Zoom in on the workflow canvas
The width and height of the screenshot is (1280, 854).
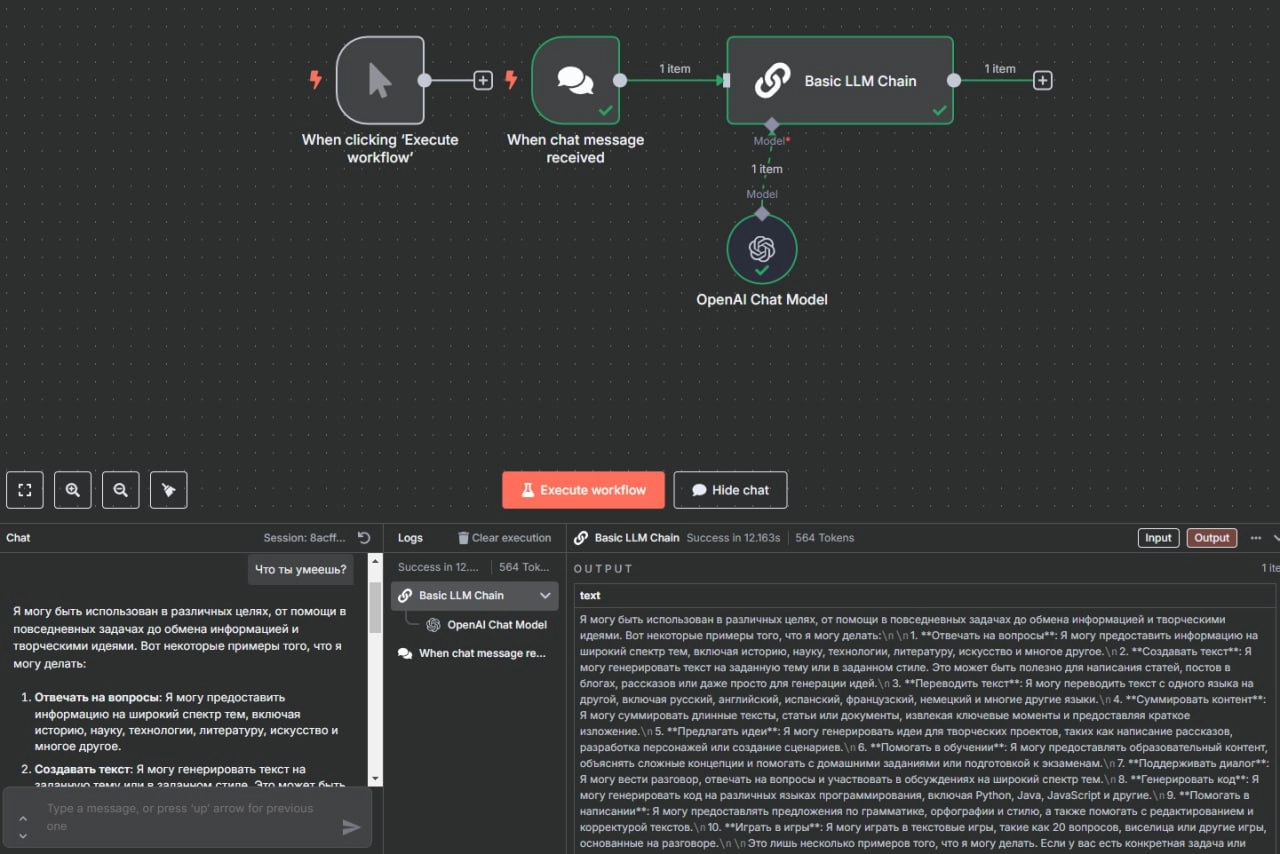point(73,490)
